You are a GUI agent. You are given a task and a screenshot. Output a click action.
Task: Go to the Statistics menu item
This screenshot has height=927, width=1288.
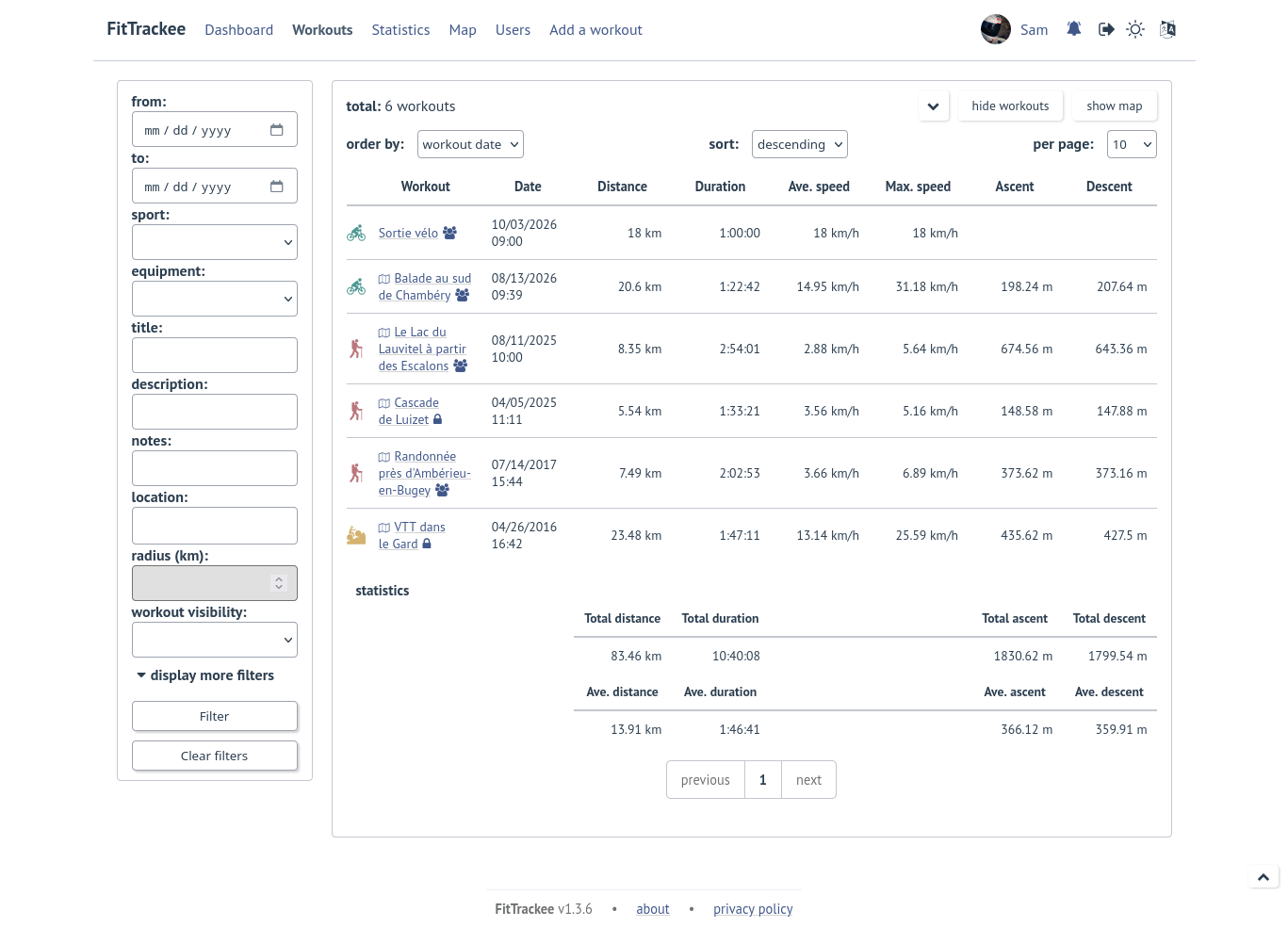400,30
